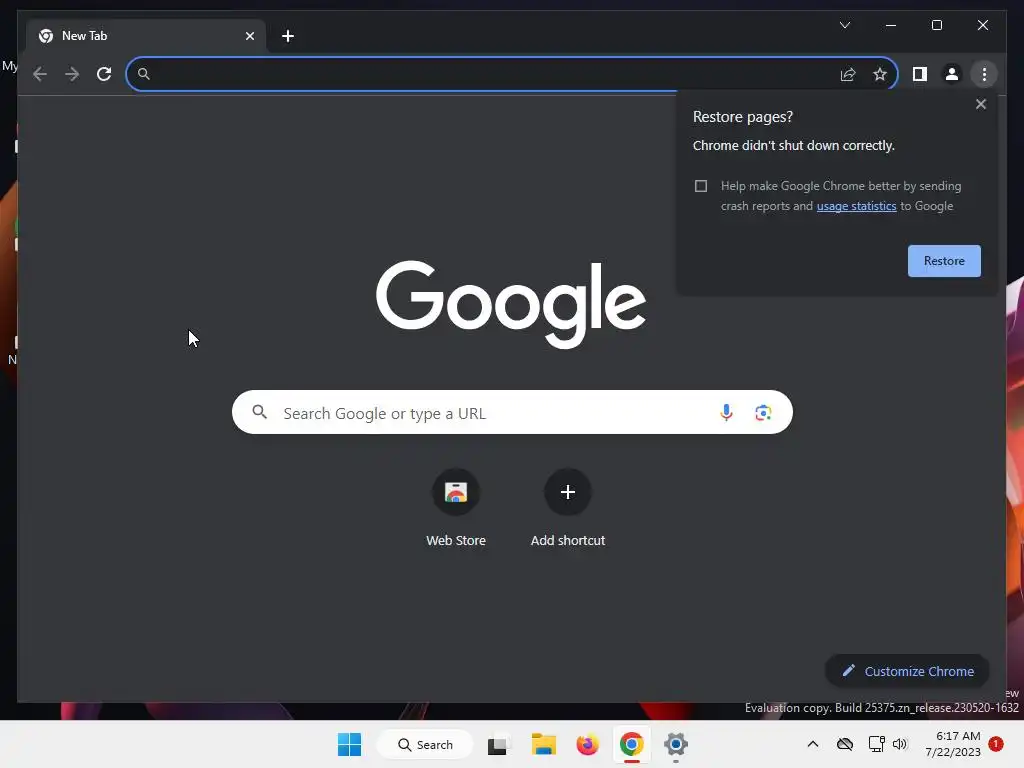The width and height of the screenshot is (1024, 768).
Task: Click the share this page icon
Action: tap(848, 74)
